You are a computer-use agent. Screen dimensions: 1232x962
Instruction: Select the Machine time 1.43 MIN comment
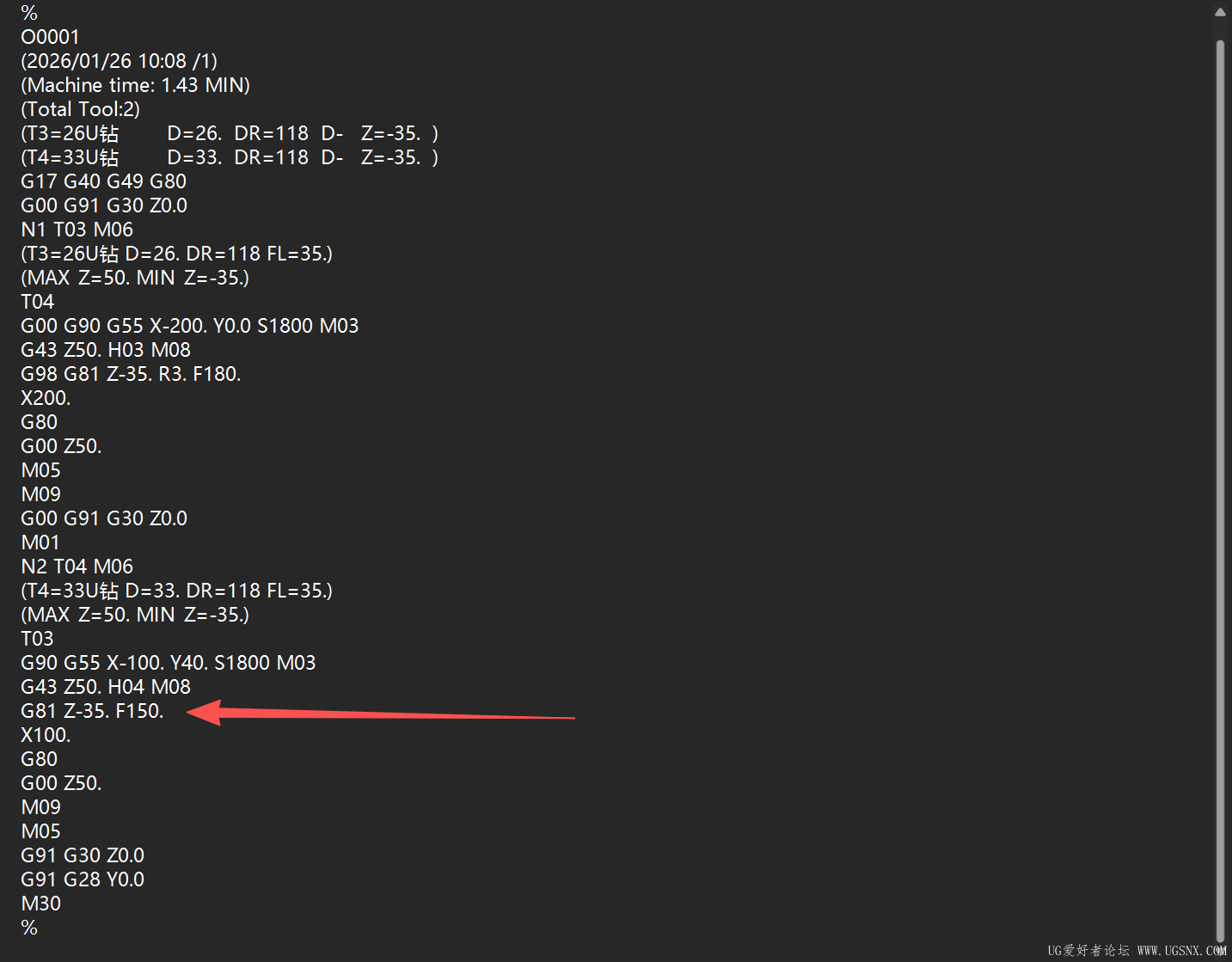[x=135, y=85]
